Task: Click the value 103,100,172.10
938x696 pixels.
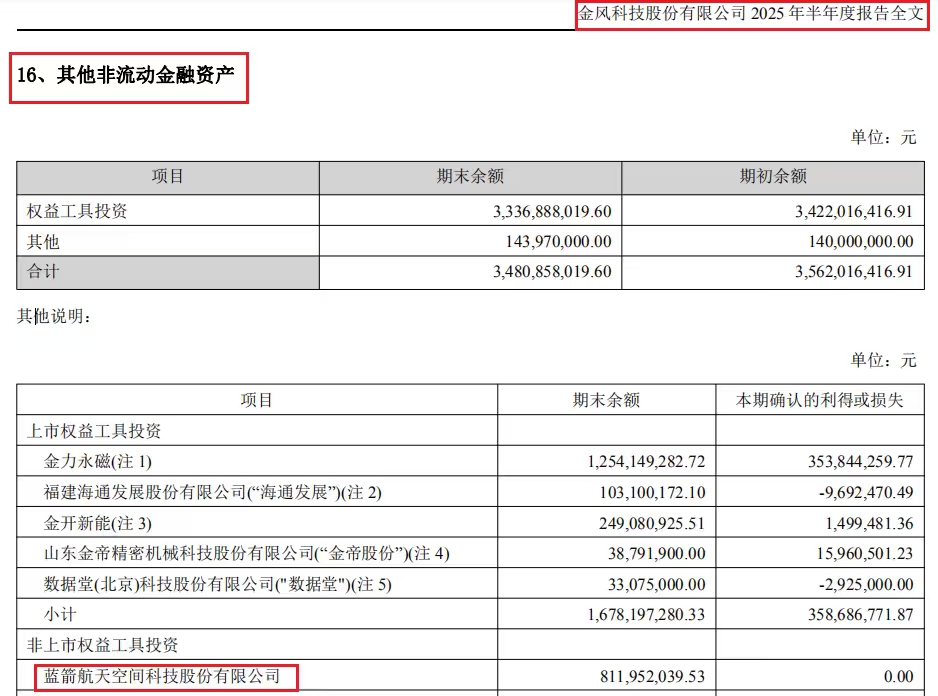Action: click(x=652, y=493)
